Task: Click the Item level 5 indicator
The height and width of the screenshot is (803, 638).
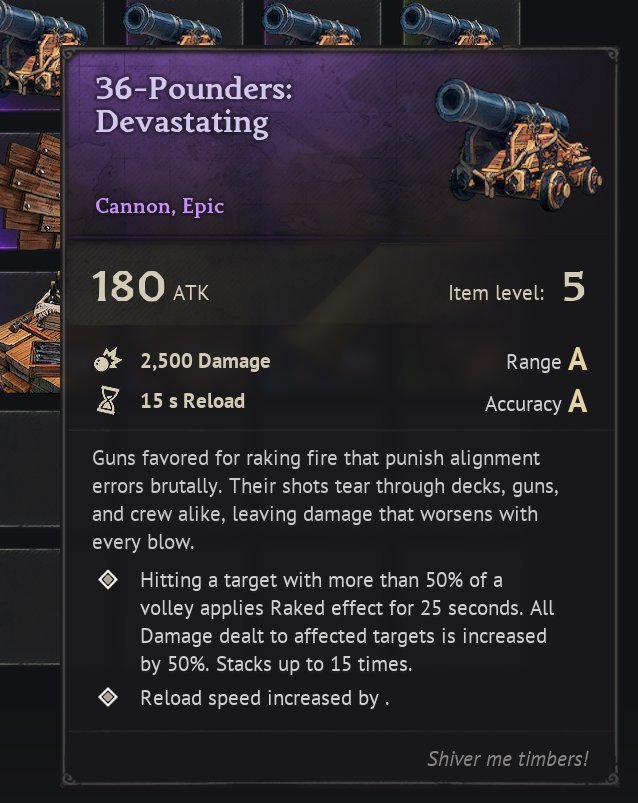Action: [516, 290]
